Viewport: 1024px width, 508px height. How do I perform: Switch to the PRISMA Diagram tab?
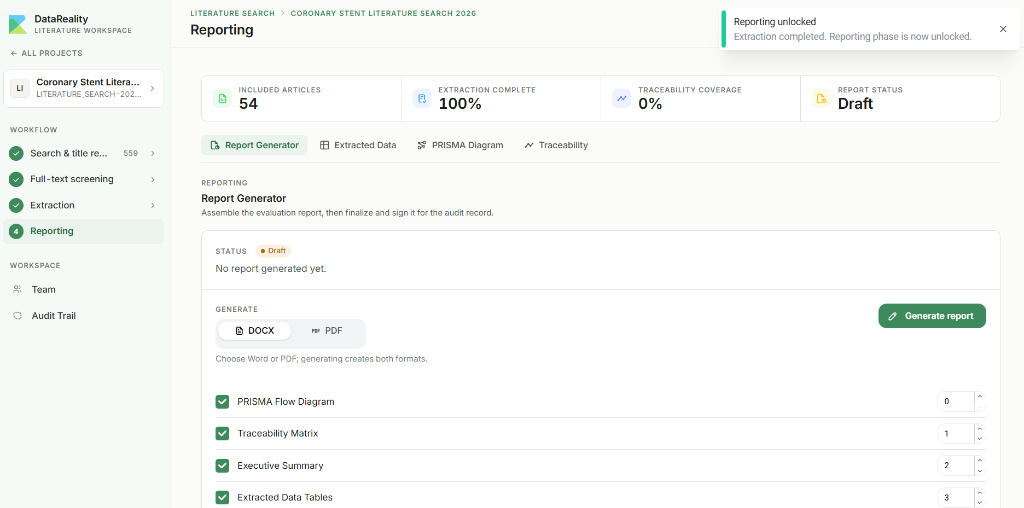(x=460, y=145)
